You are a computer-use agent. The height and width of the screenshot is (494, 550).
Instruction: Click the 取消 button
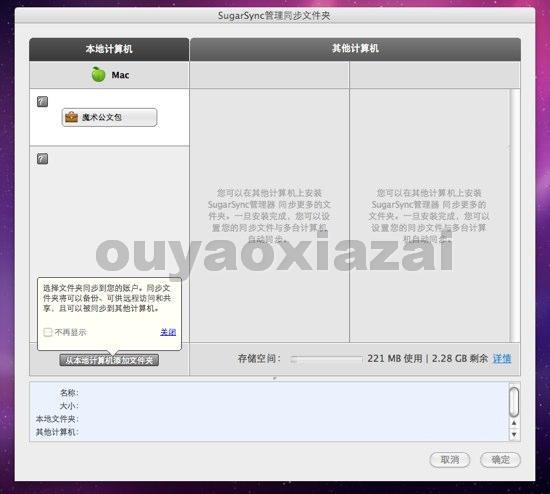point(450,460)
